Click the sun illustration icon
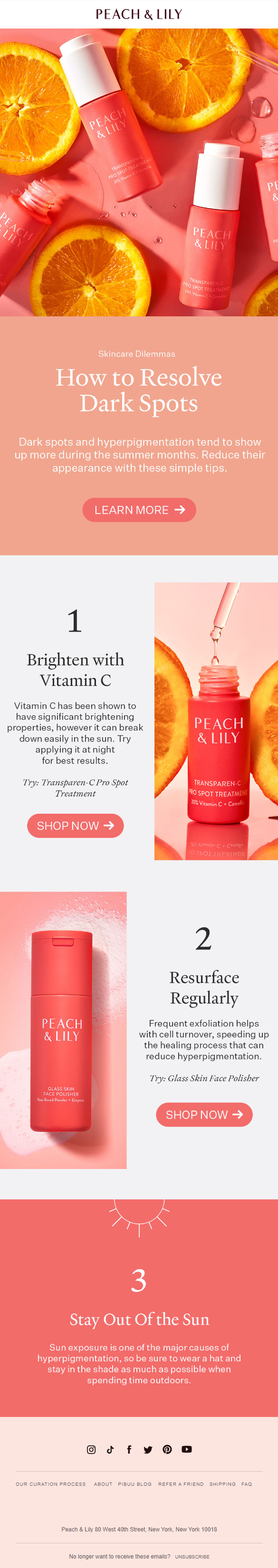The image size is (278, 1568). (x=139, y=1217)
